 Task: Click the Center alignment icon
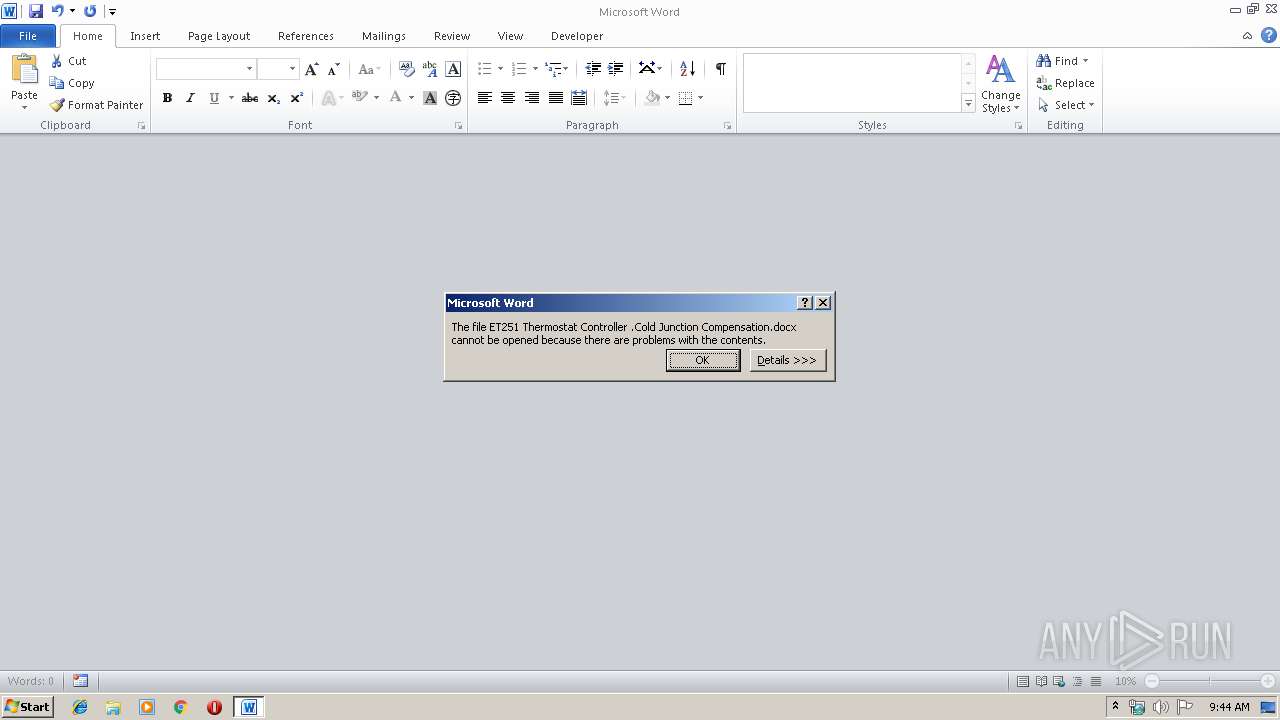[508, 98]
